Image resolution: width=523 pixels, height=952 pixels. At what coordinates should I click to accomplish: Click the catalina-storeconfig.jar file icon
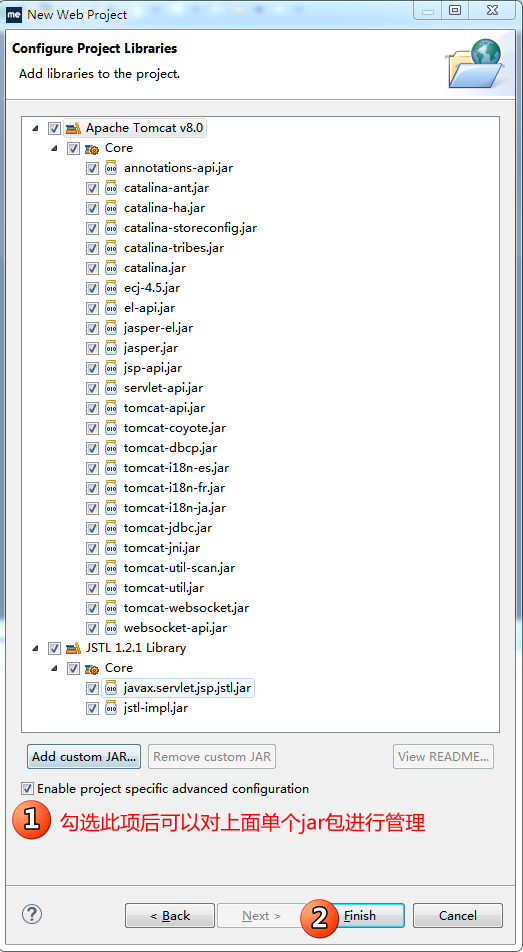(x=111, y=228)
